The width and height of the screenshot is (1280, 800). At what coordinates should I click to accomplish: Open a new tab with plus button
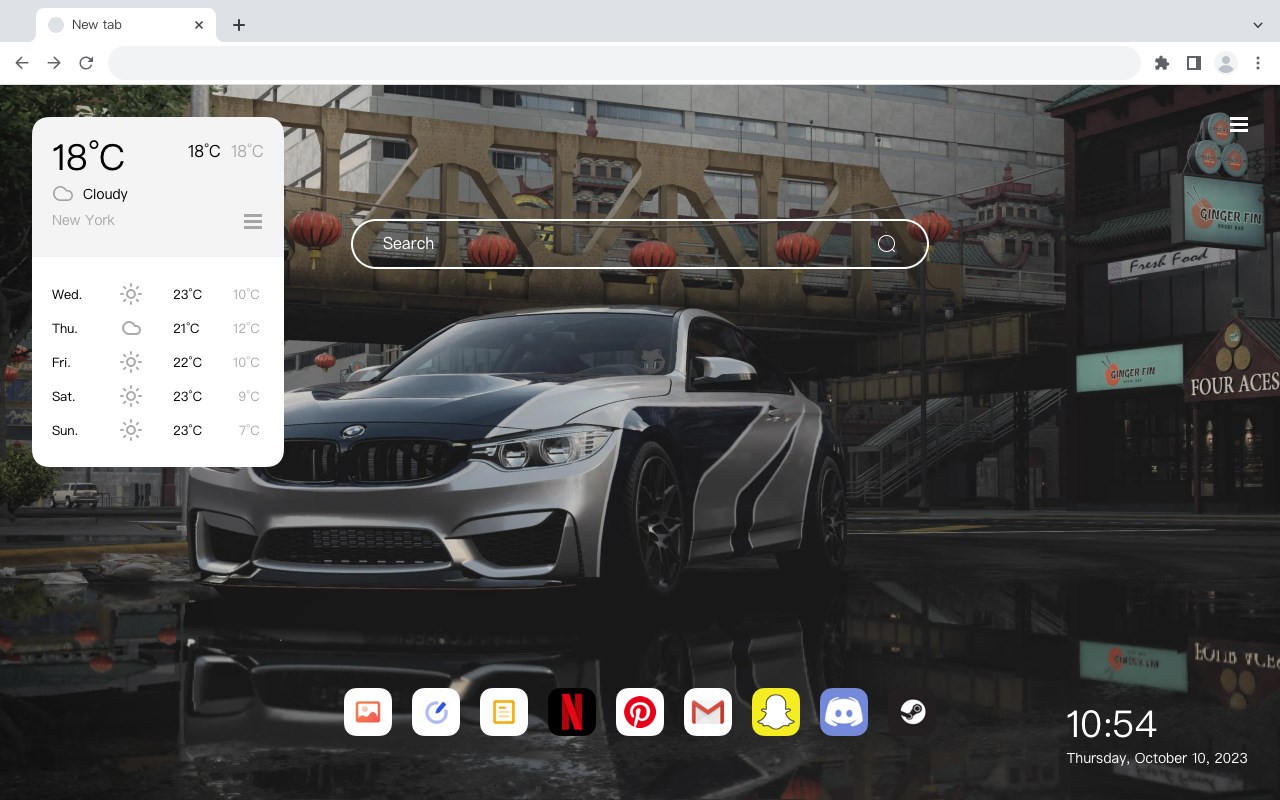(x=238, y=25)
